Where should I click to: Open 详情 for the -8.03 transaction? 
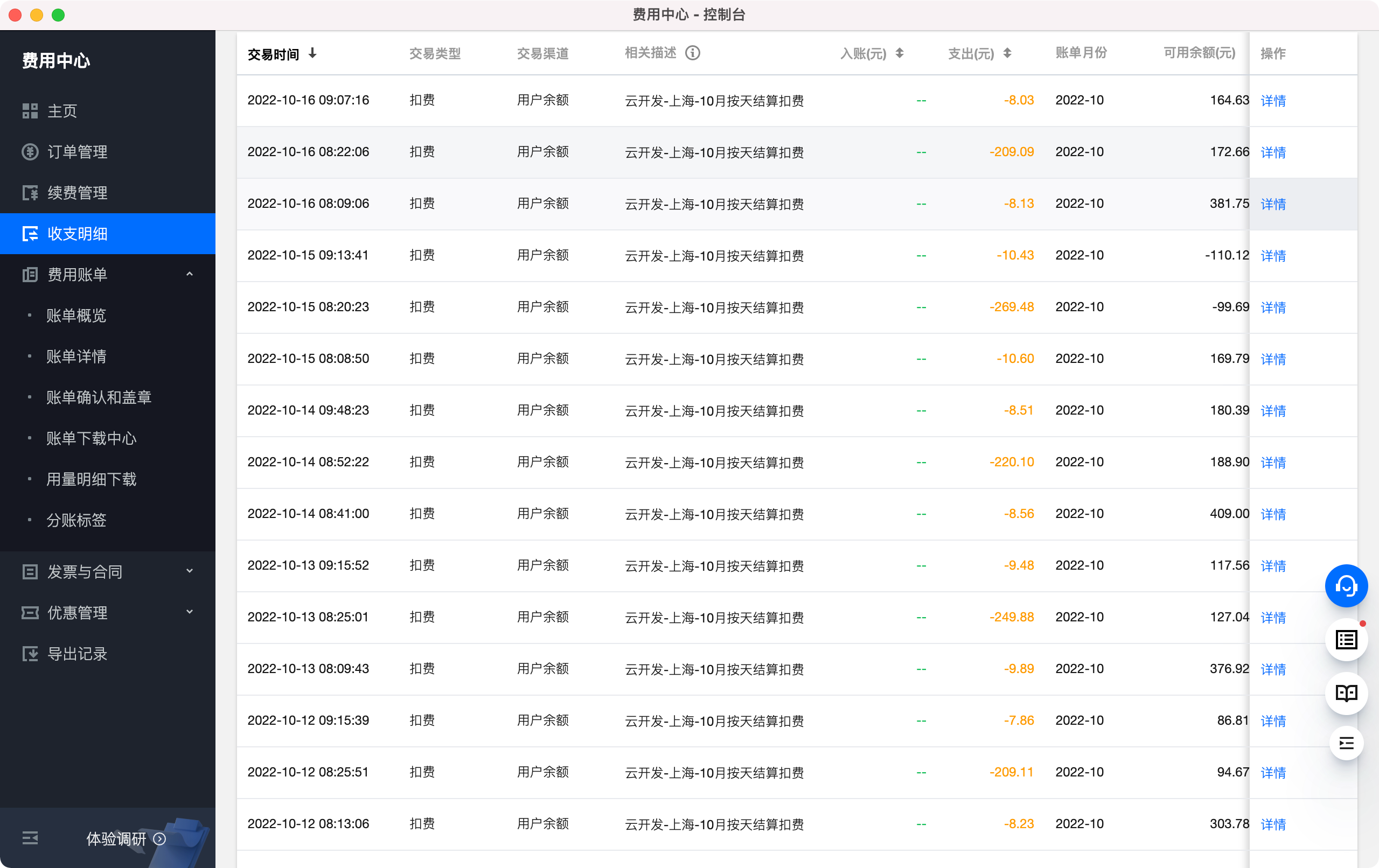[x=1273, y=101]
